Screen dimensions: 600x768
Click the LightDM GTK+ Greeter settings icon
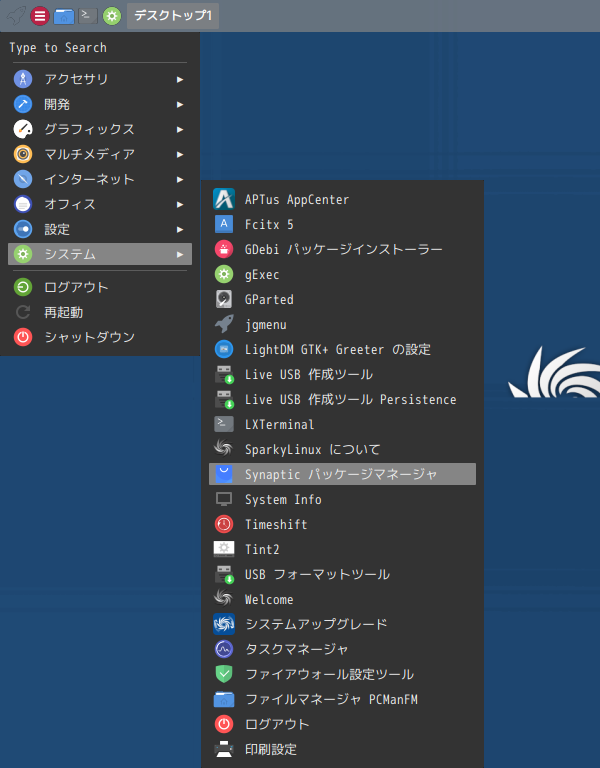click(x=224, y=349)
